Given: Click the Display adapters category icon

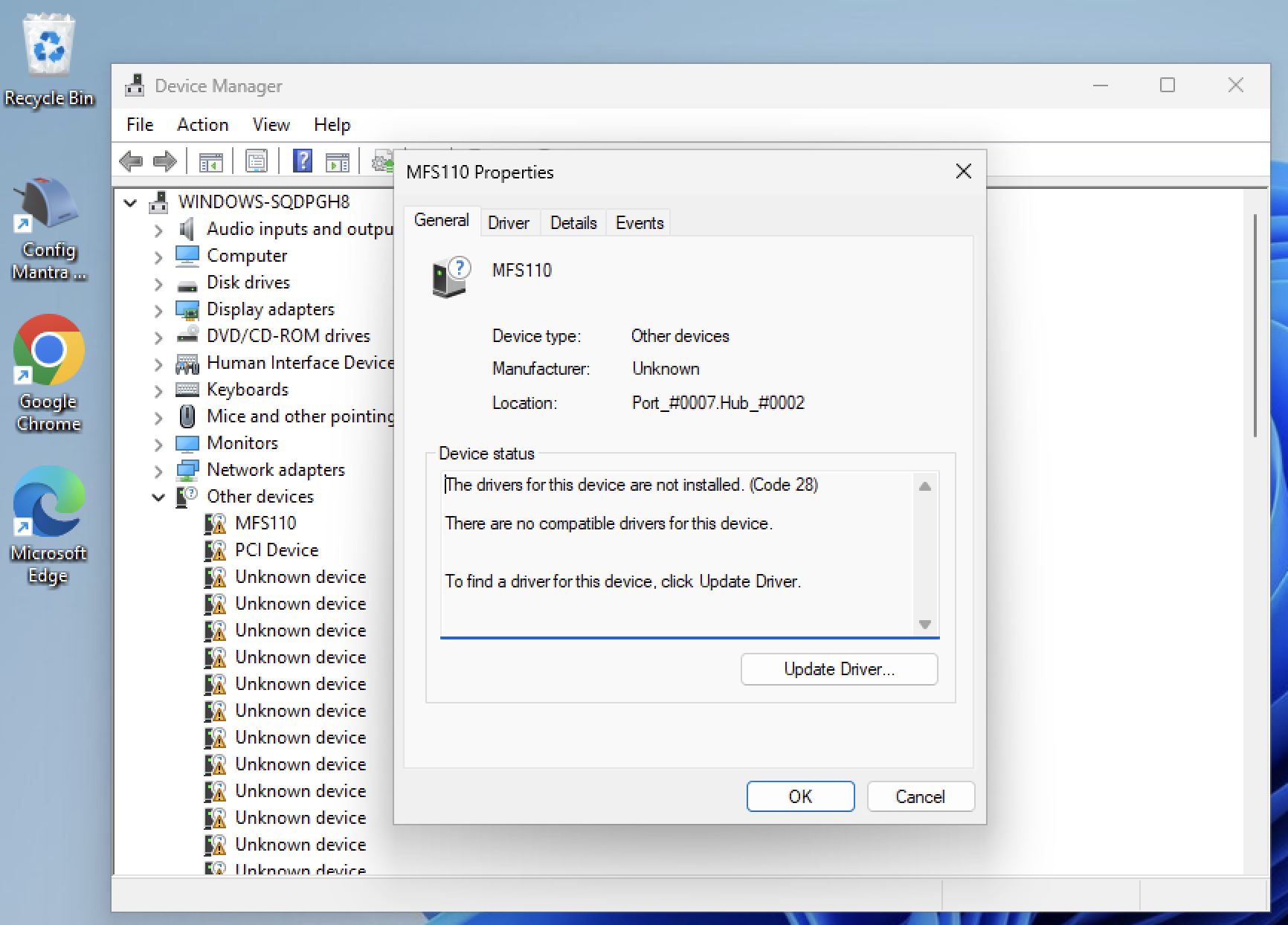Looking at the screenshot, I should point(187,309).
